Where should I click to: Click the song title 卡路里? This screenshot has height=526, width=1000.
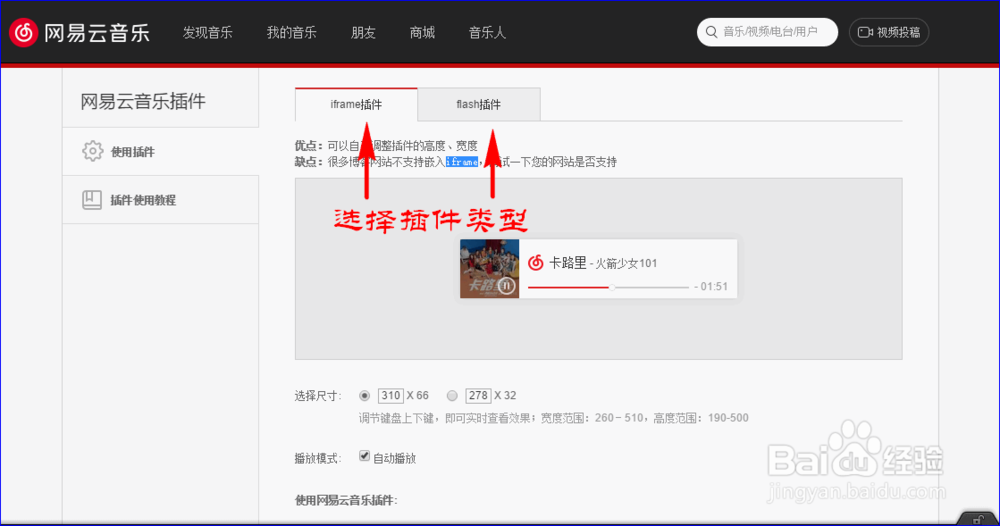(x=568, y=263)
